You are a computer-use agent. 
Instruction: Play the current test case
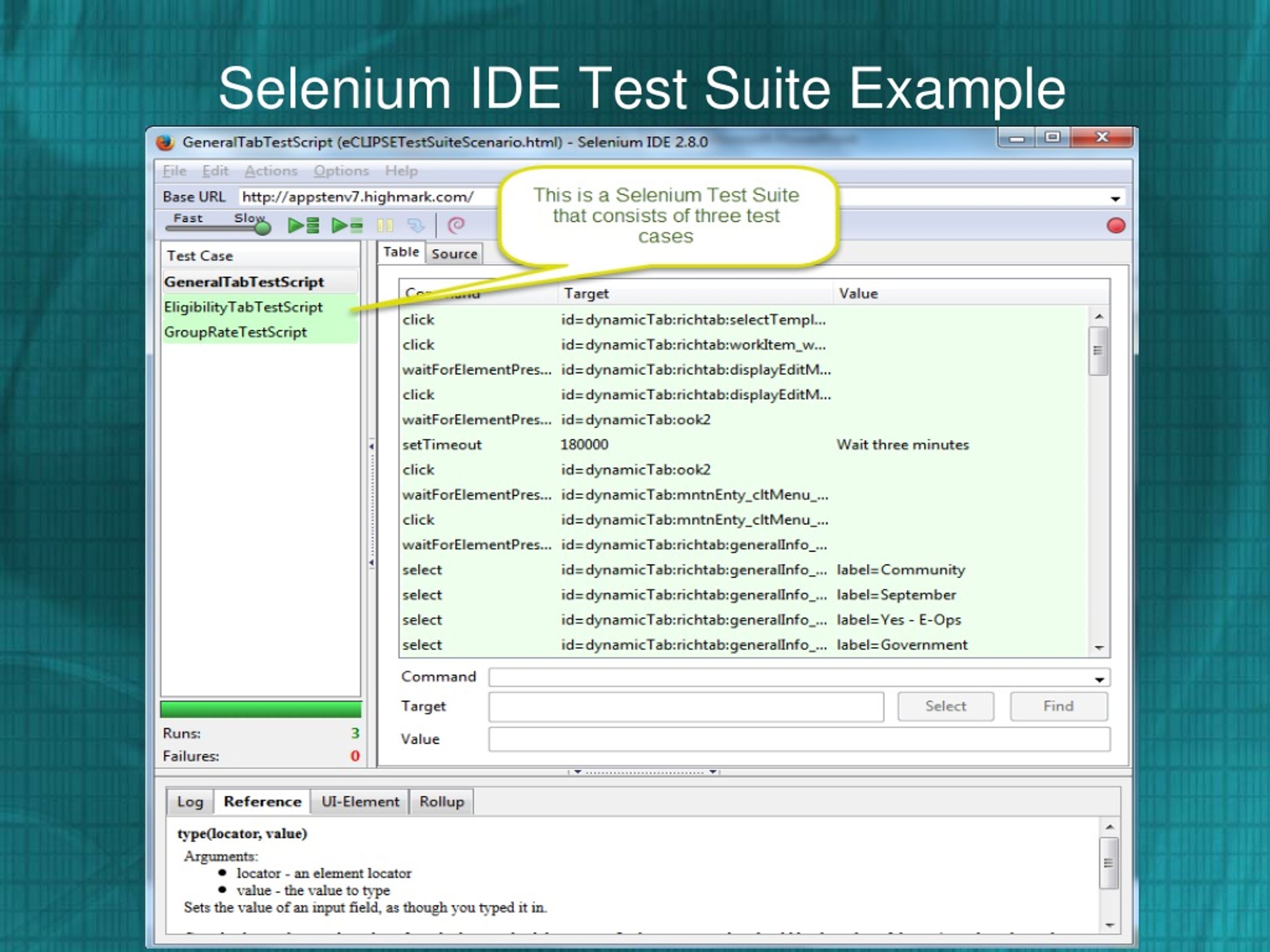coord(347,226)
